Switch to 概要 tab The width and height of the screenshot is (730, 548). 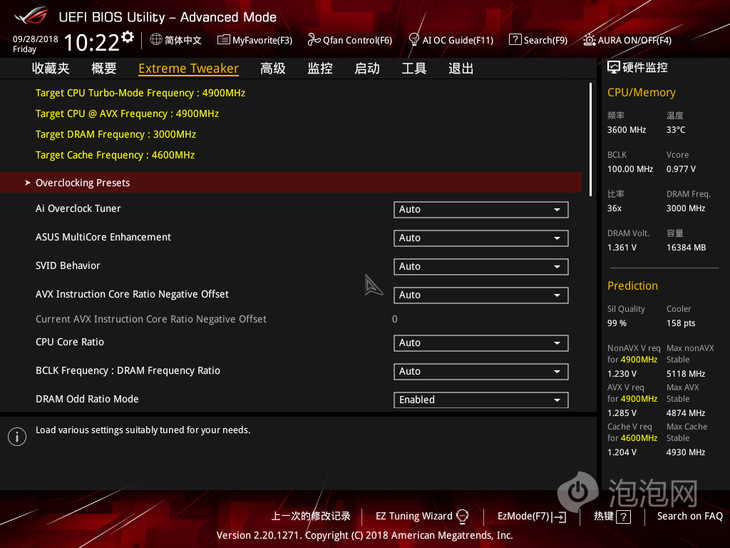pos(104,68)
